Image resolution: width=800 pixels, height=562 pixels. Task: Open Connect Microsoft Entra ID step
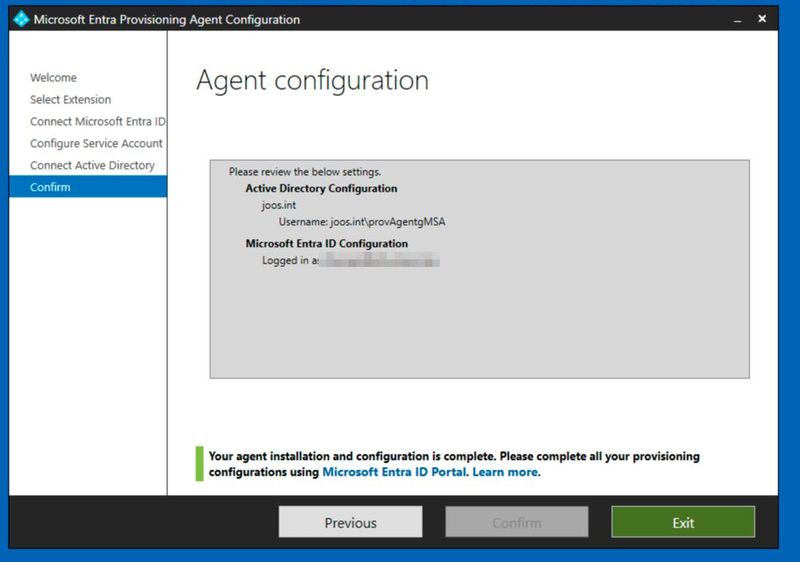[x=97, y=121]
